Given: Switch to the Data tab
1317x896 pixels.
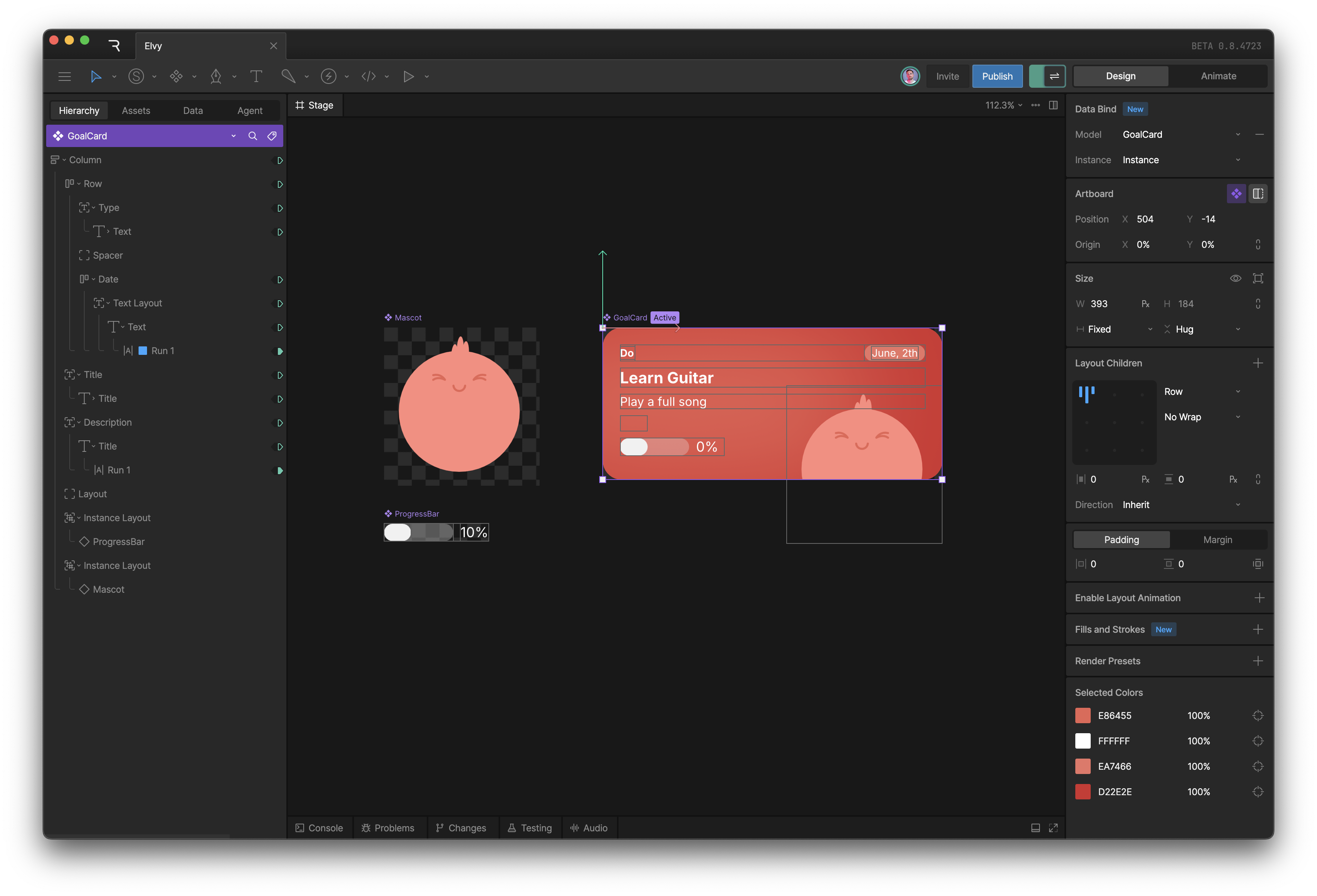Looking at the screenshot, I should pyautogui.click(x=193, y=110).
